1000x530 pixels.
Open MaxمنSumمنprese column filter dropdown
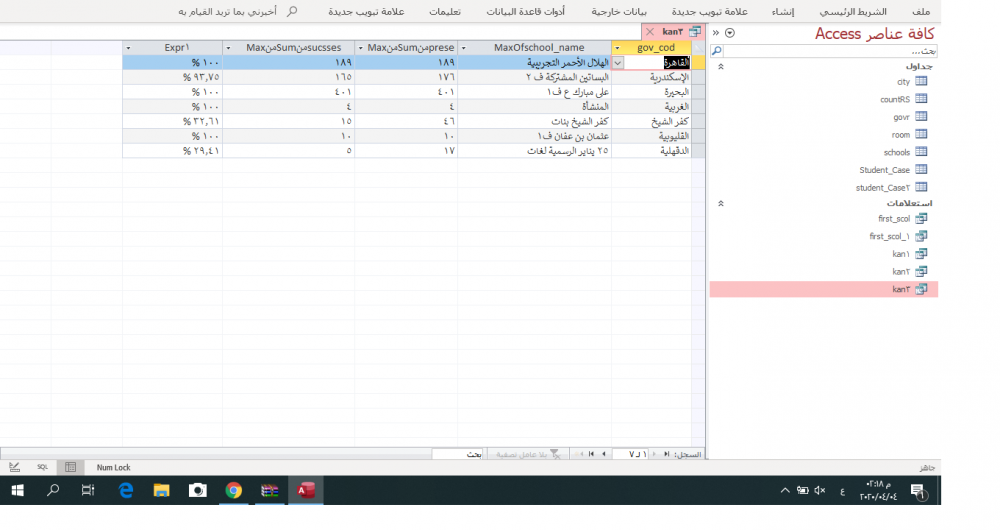pos(361,48)
